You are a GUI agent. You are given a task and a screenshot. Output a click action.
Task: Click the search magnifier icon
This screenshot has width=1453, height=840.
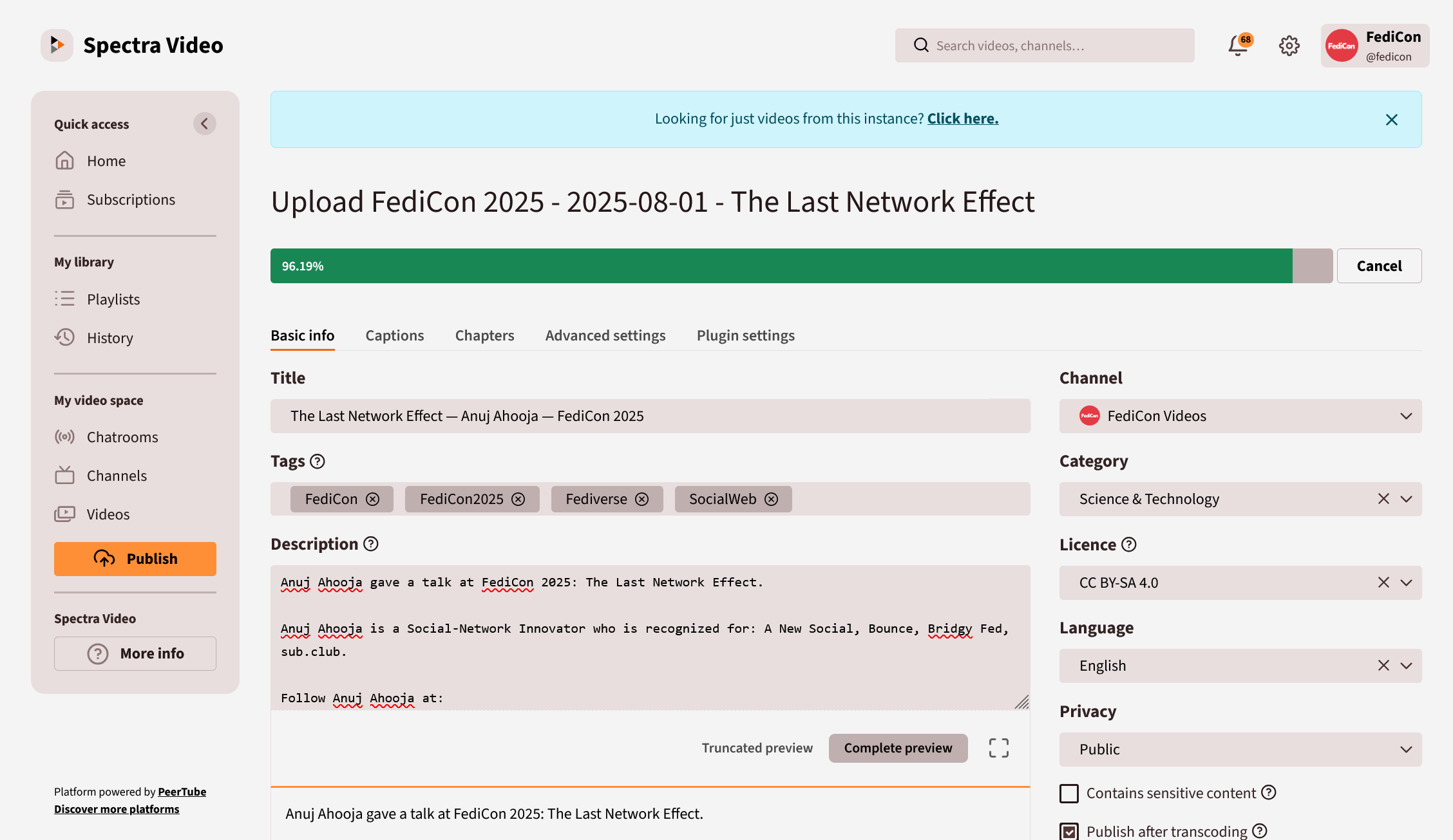point(921,45)
